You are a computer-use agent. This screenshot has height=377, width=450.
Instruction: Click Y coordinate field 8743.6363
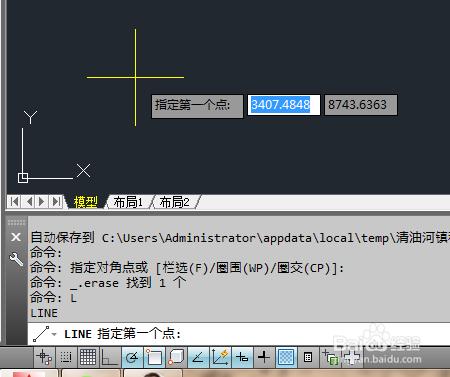click(361, 105)
